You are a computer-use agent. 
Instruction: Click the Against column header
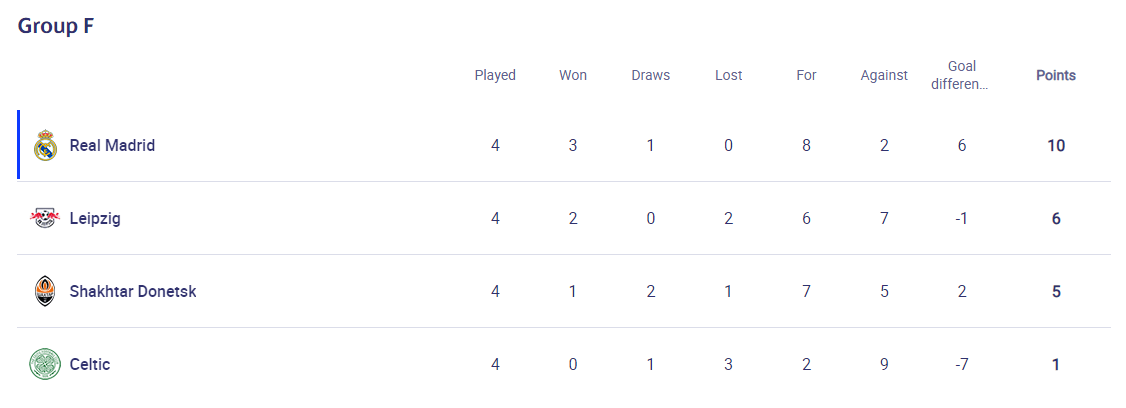point(884,75)
